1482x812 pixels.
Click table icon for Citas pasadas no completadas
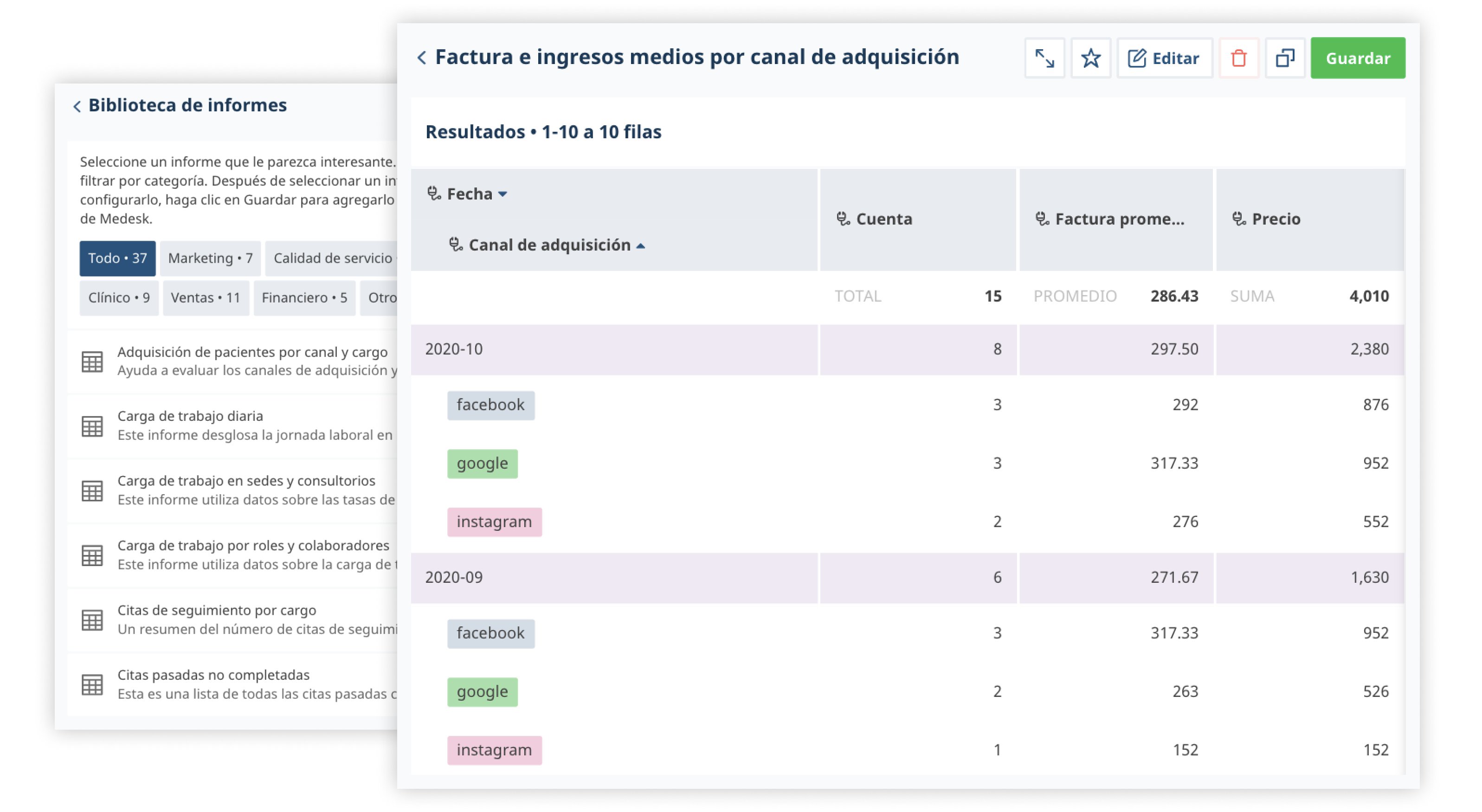(x=92, y=684)
